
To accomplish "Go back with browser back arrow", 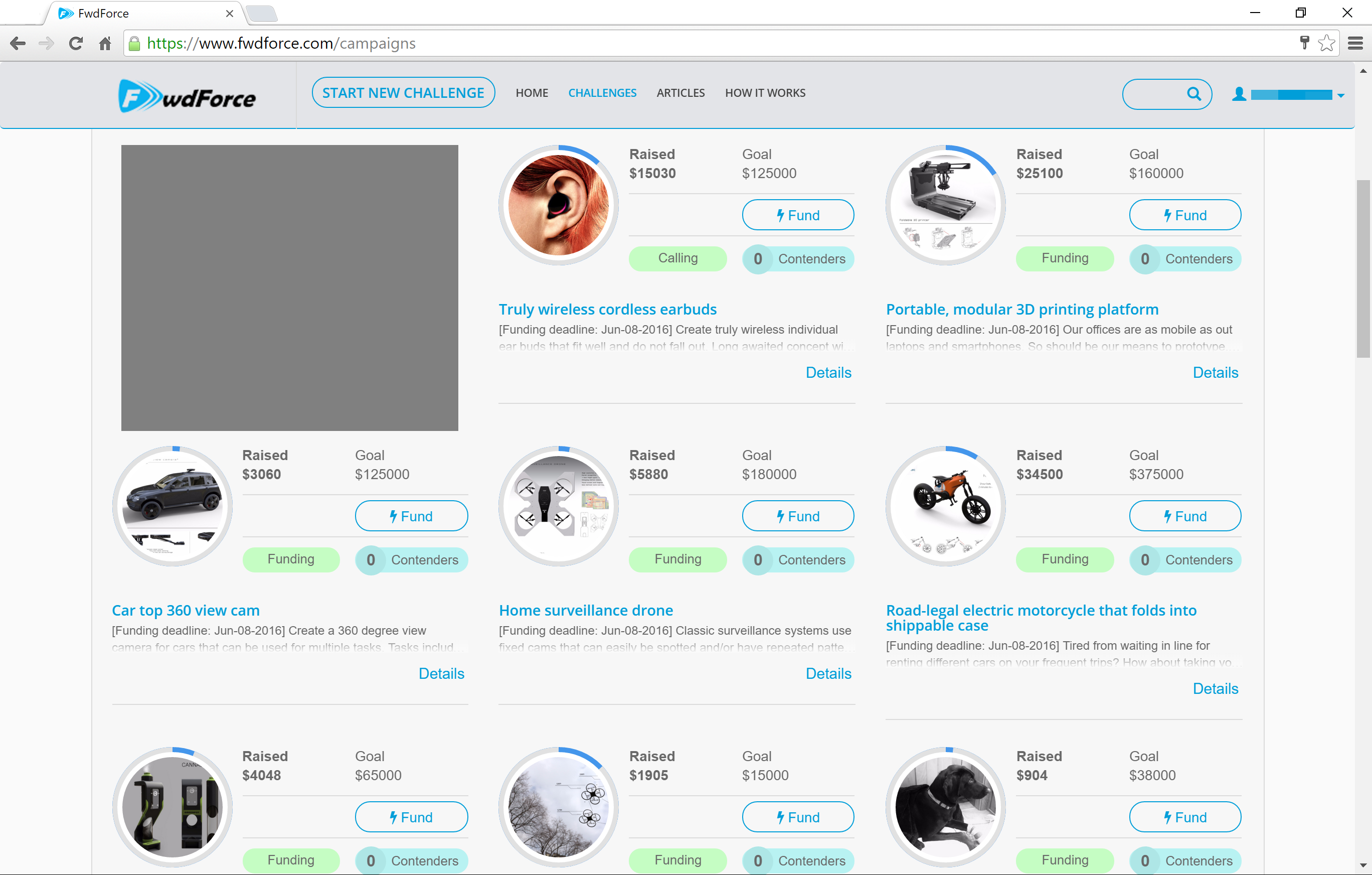I will pyautogui.click(x=18, y=43).
